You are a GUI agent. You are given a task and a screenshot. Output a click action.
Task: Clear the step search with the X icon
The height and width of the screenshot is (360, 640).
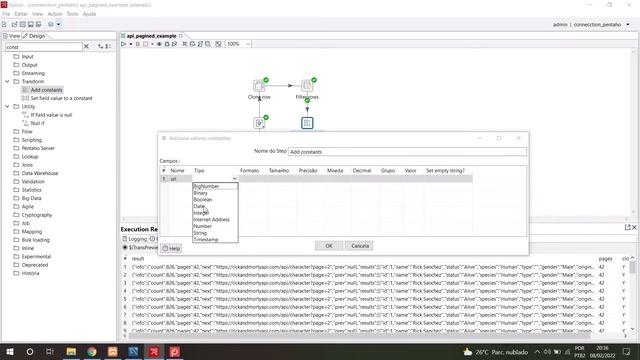86,47
